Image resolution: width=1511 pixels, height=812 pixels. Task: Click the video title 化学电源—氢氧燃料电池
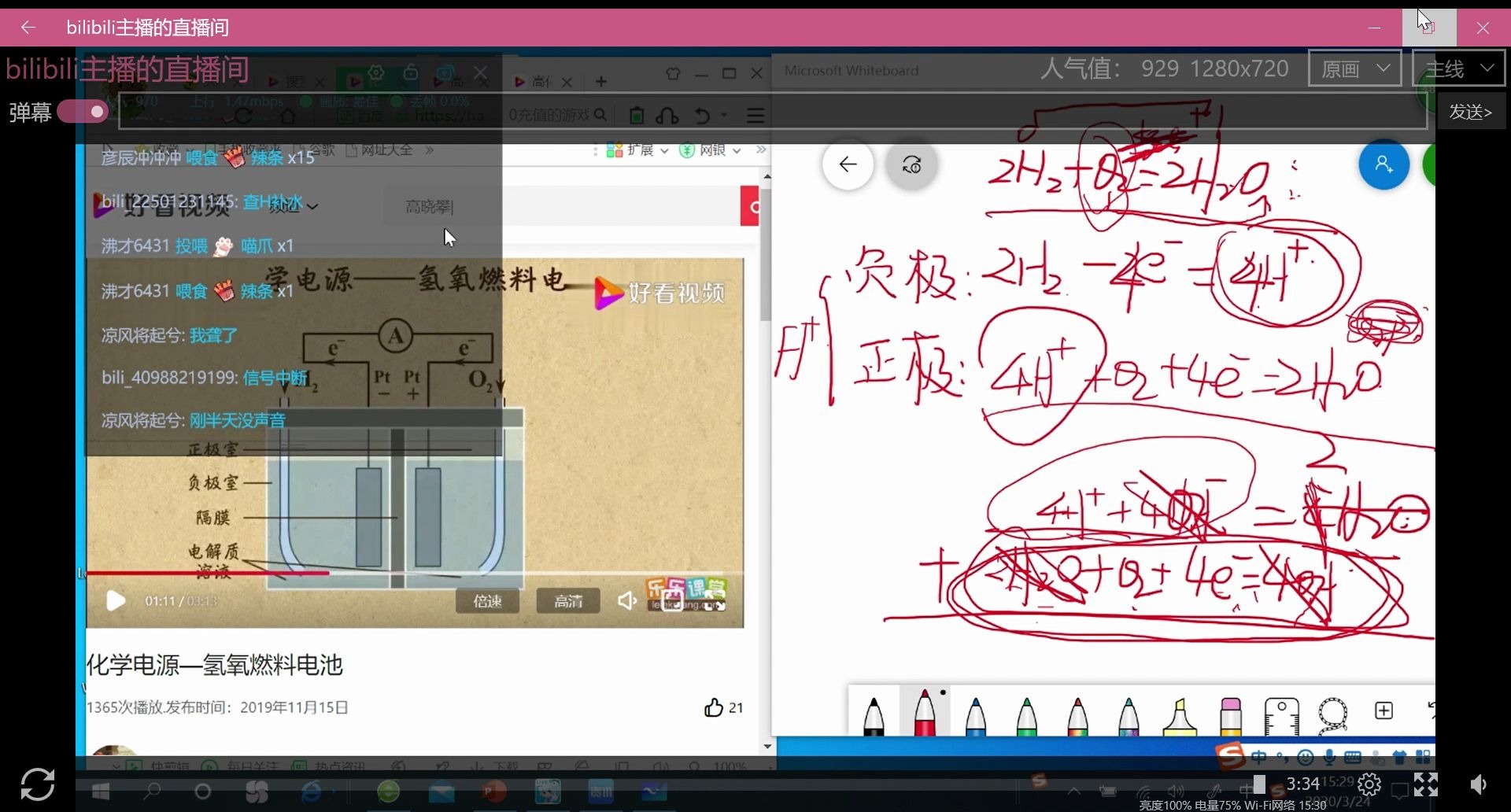tap(215, 666)
